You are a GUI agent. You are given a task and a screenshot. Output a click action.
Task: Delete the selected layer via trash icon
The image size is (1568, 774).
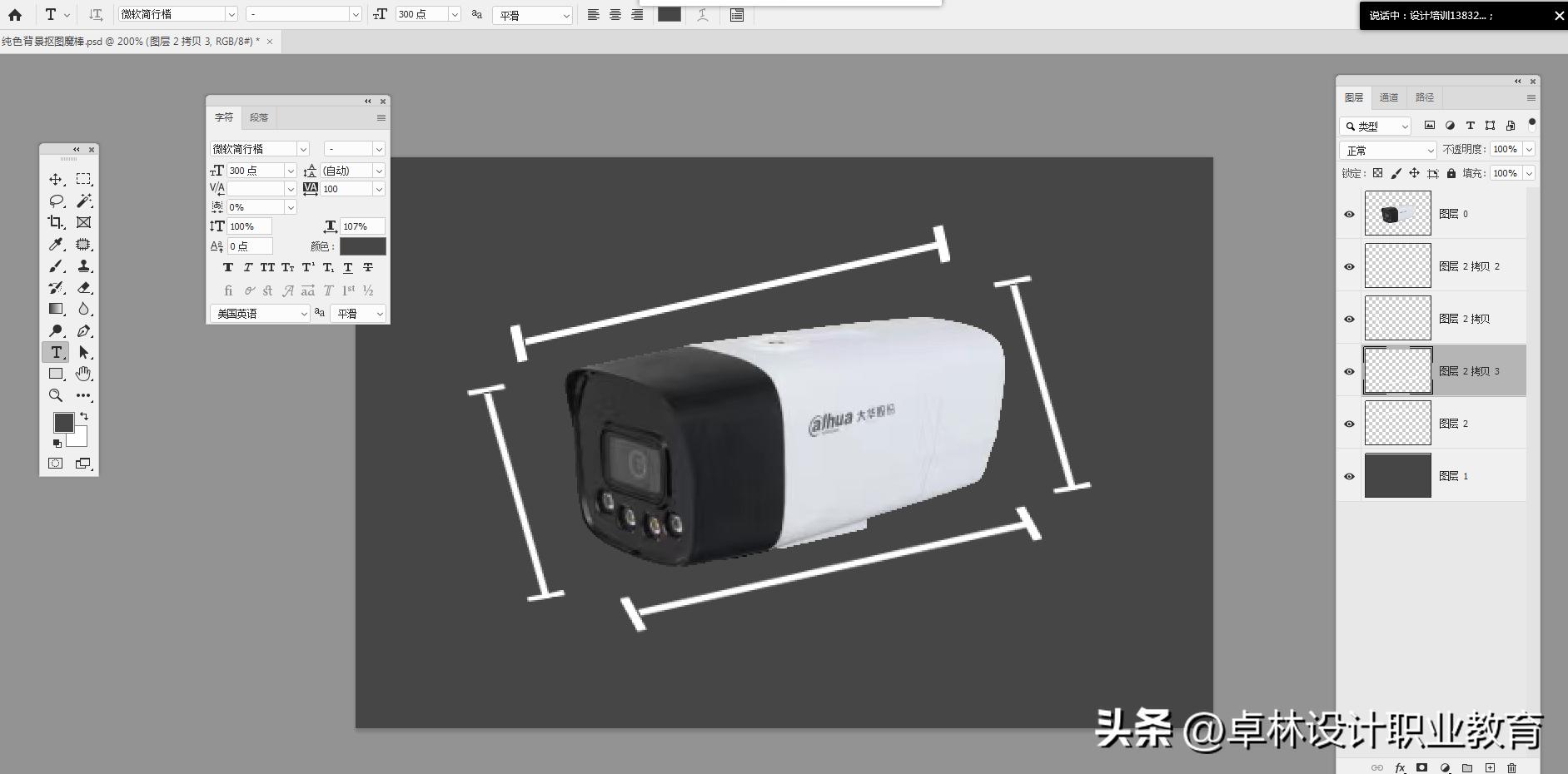click(x=1512, y=768)
